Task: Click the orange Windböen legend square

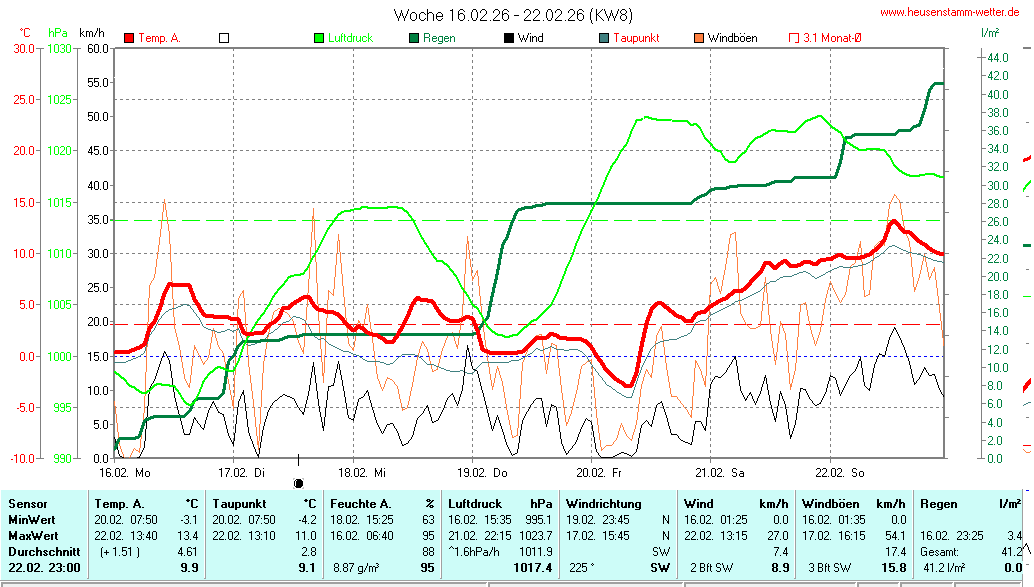Action: point(698,38)
